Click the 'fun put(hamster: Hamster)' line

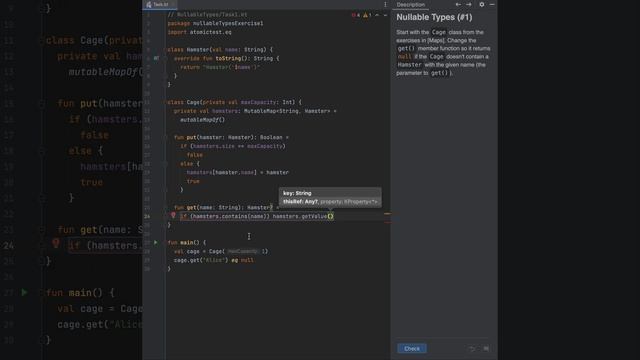click(x=231, y=138)
